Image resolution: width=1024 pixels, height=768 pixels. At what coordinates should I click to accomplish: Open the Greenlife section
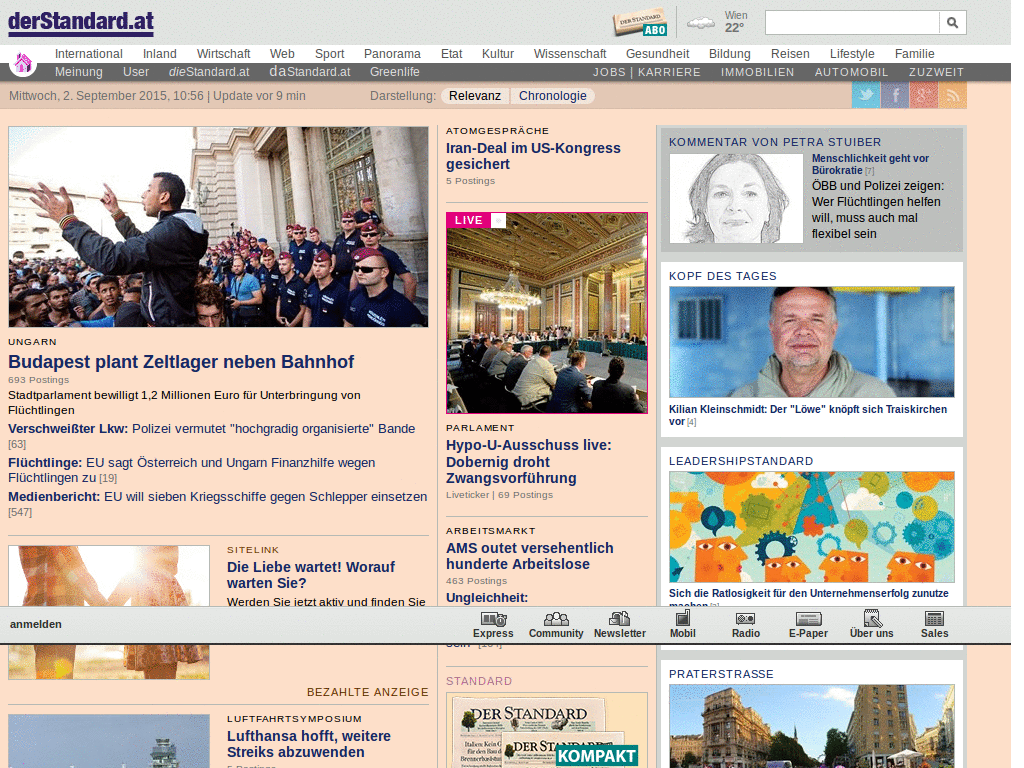click(x=394, y=72)
